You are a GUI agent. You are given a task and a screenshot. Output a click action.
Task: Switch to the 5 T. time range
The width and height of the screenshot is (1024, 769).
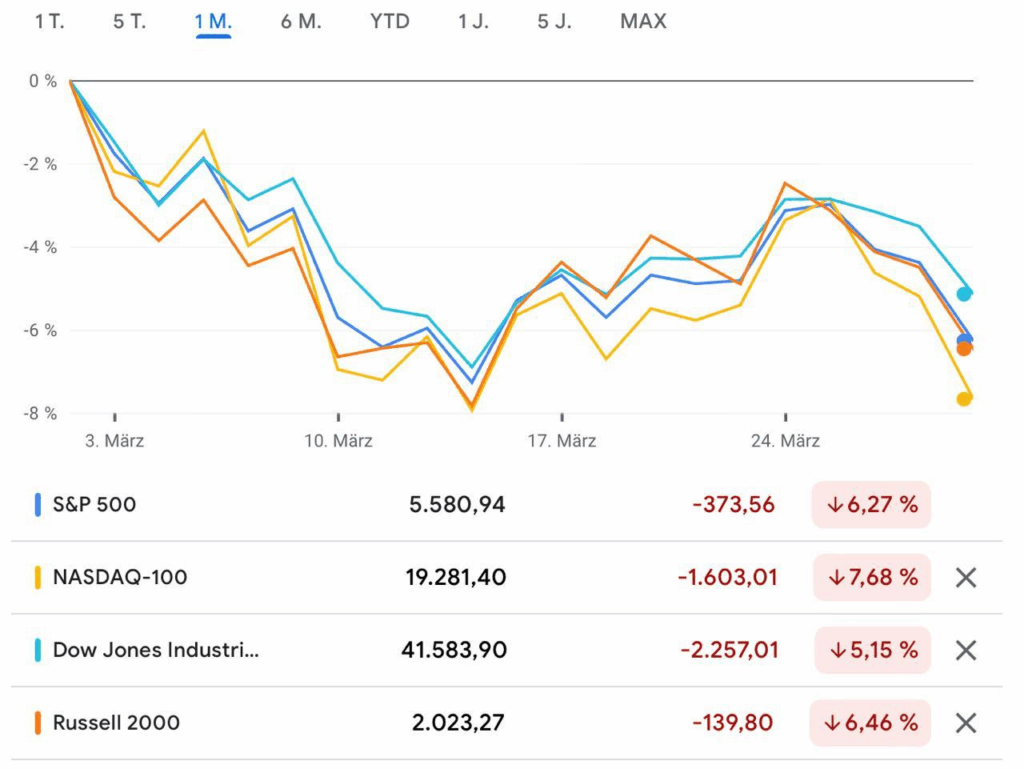[x=130, y=22]
